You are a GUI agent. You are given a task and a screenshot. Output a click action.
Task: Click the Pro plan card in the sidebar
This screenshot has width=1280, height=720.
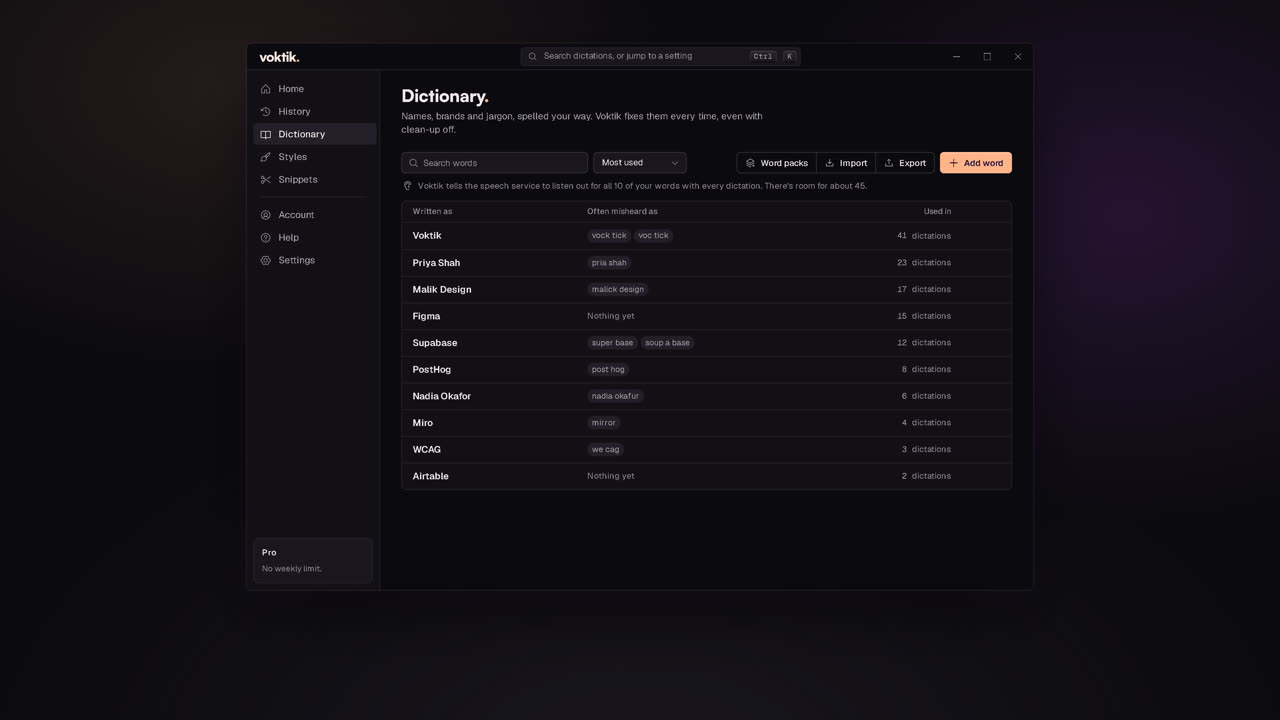[x=313, y=560]
